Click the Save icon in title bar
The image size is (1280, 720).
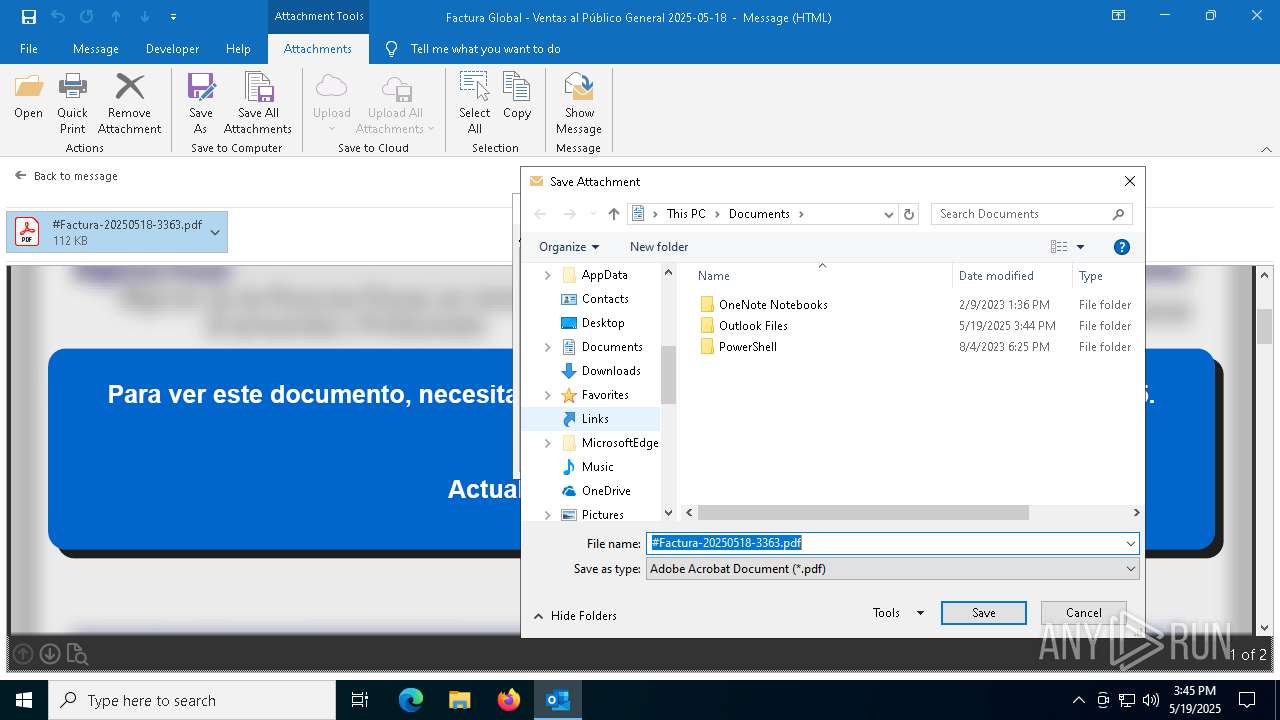(x=29, y=17)
